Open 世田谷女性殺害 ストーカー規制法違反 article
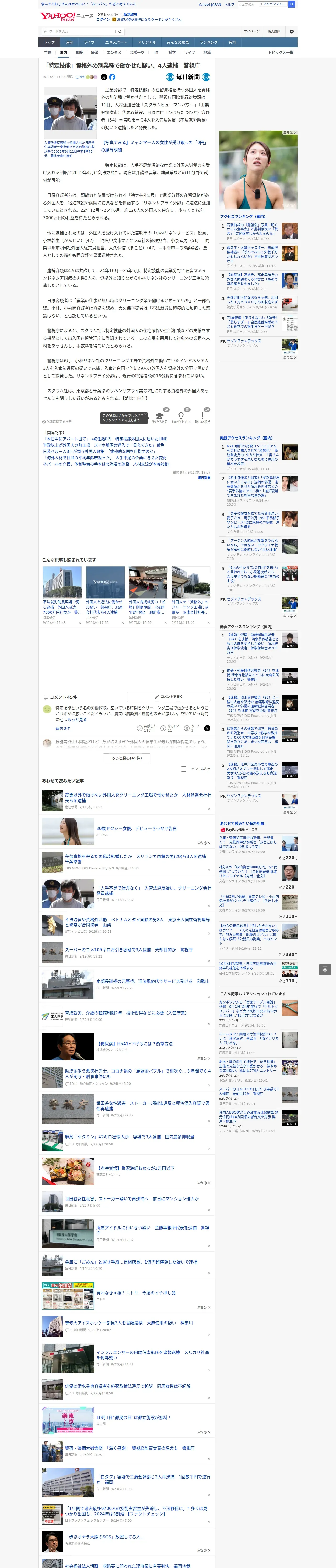The height and width of the screenshot is (1568, 336). click(153, 1105)
